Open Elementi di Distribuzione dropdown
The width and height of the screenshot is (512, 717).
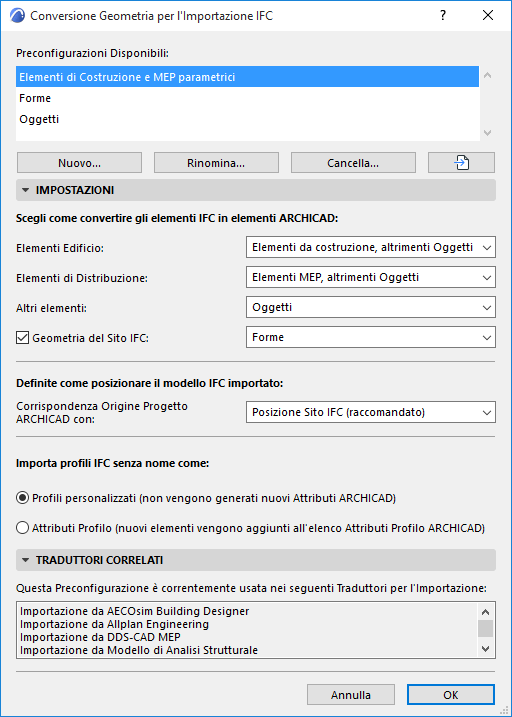pyautogui.click(x=371, y=278)
